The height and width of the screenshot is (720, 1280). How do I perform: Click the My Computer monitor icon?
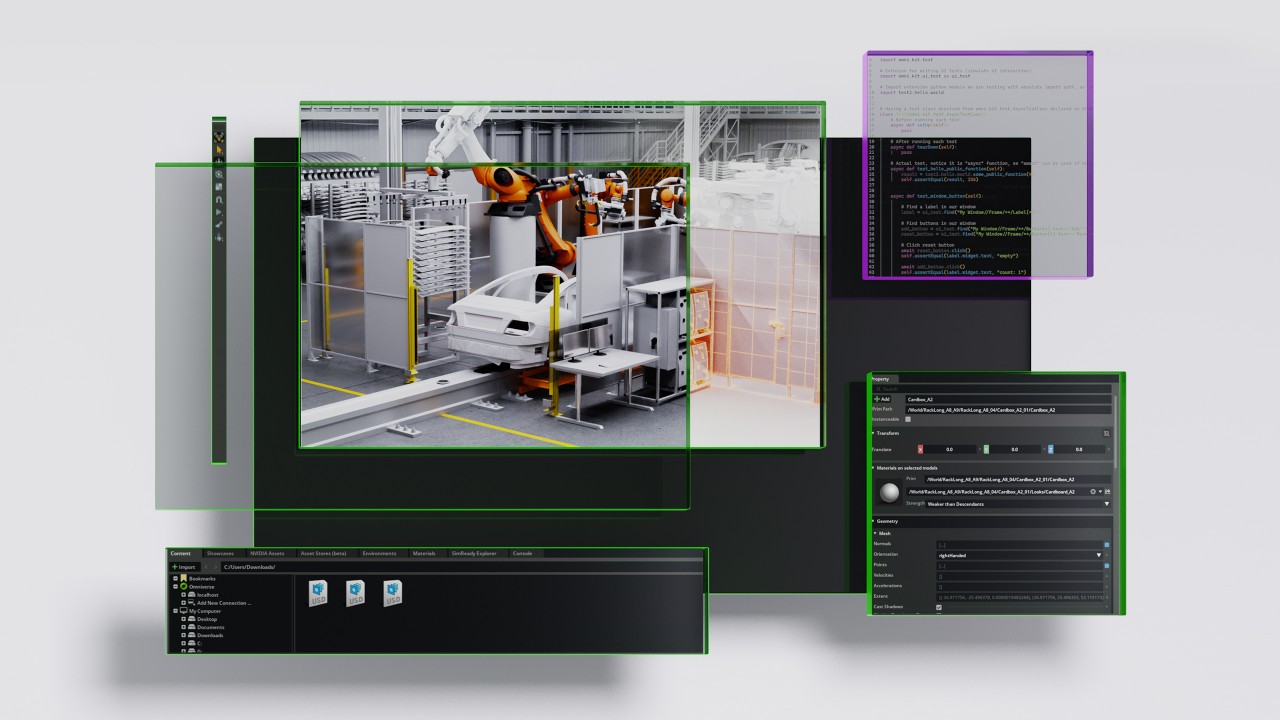point(184,611)
